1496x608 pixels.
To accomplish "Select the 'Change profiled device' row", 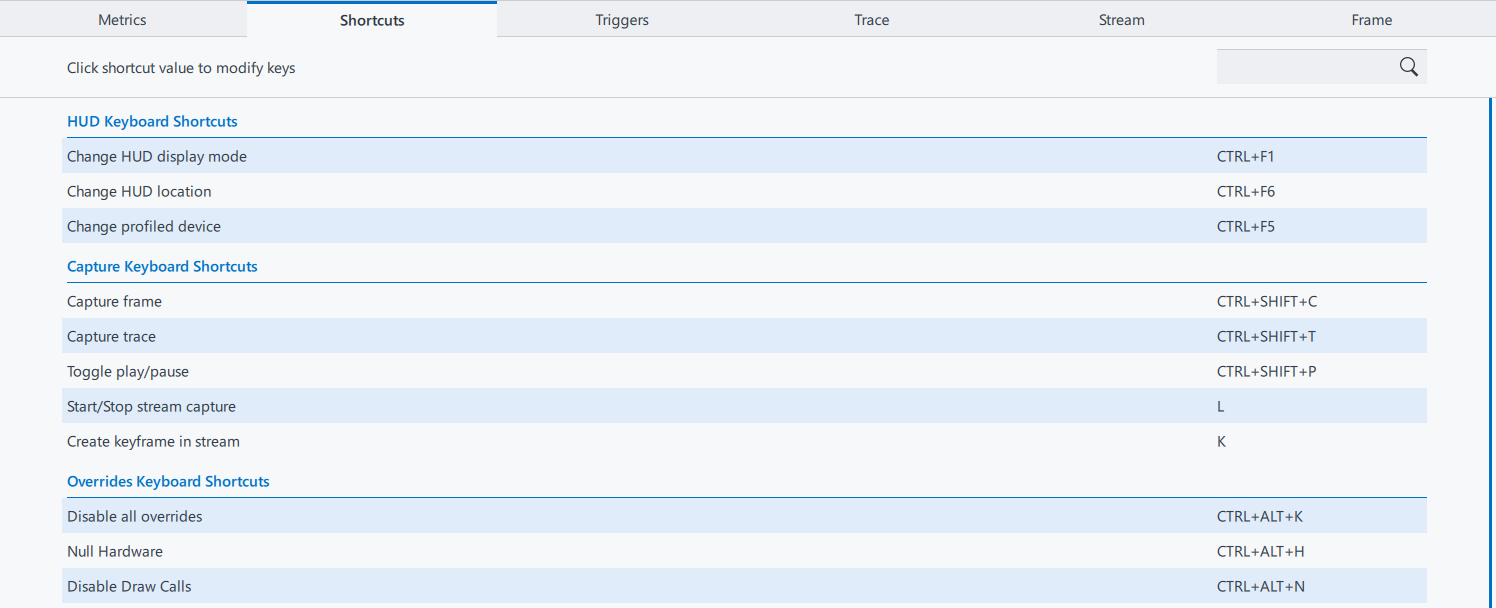I will 744,226.
